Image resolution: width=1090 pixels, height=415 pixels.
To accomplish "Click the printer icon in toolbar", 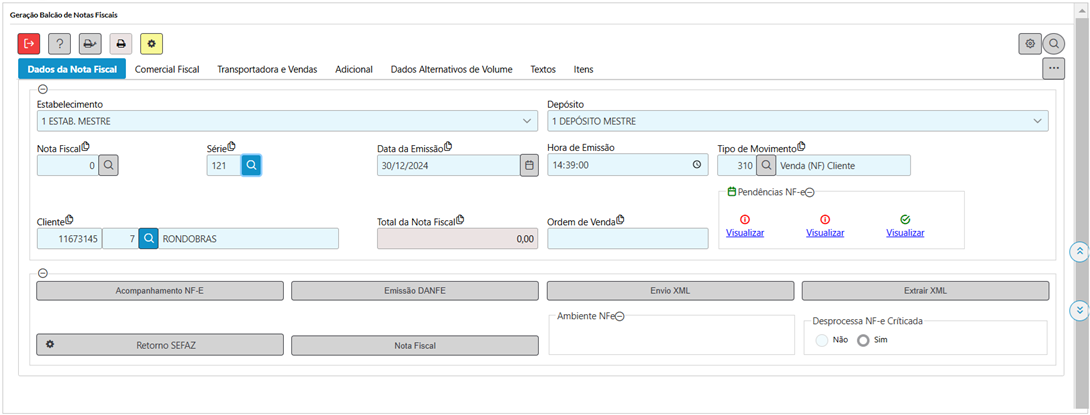I will (120, 44).
